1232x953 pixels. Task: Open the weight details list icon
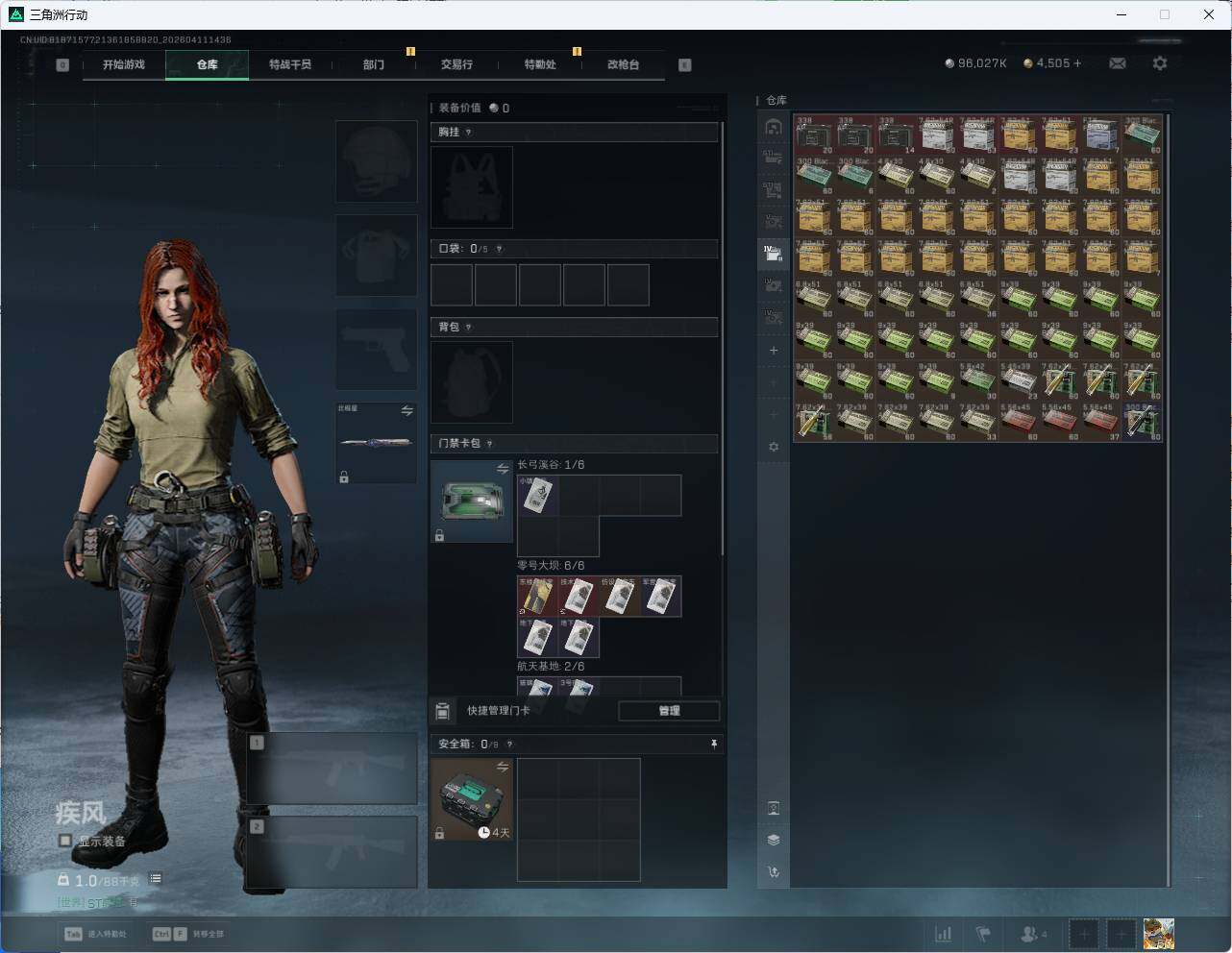156,879
